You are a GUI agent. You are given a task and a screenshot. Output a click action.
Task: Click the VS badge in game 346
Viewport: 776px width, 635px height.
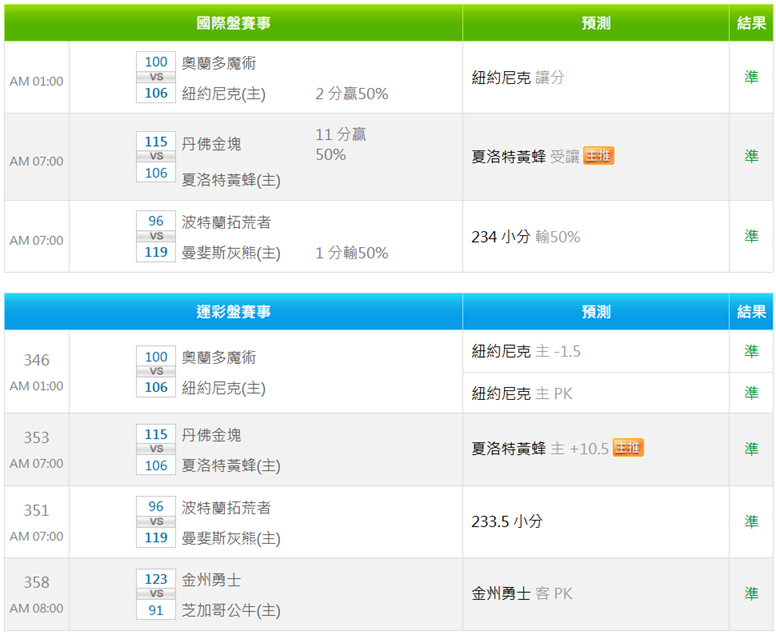156,371
